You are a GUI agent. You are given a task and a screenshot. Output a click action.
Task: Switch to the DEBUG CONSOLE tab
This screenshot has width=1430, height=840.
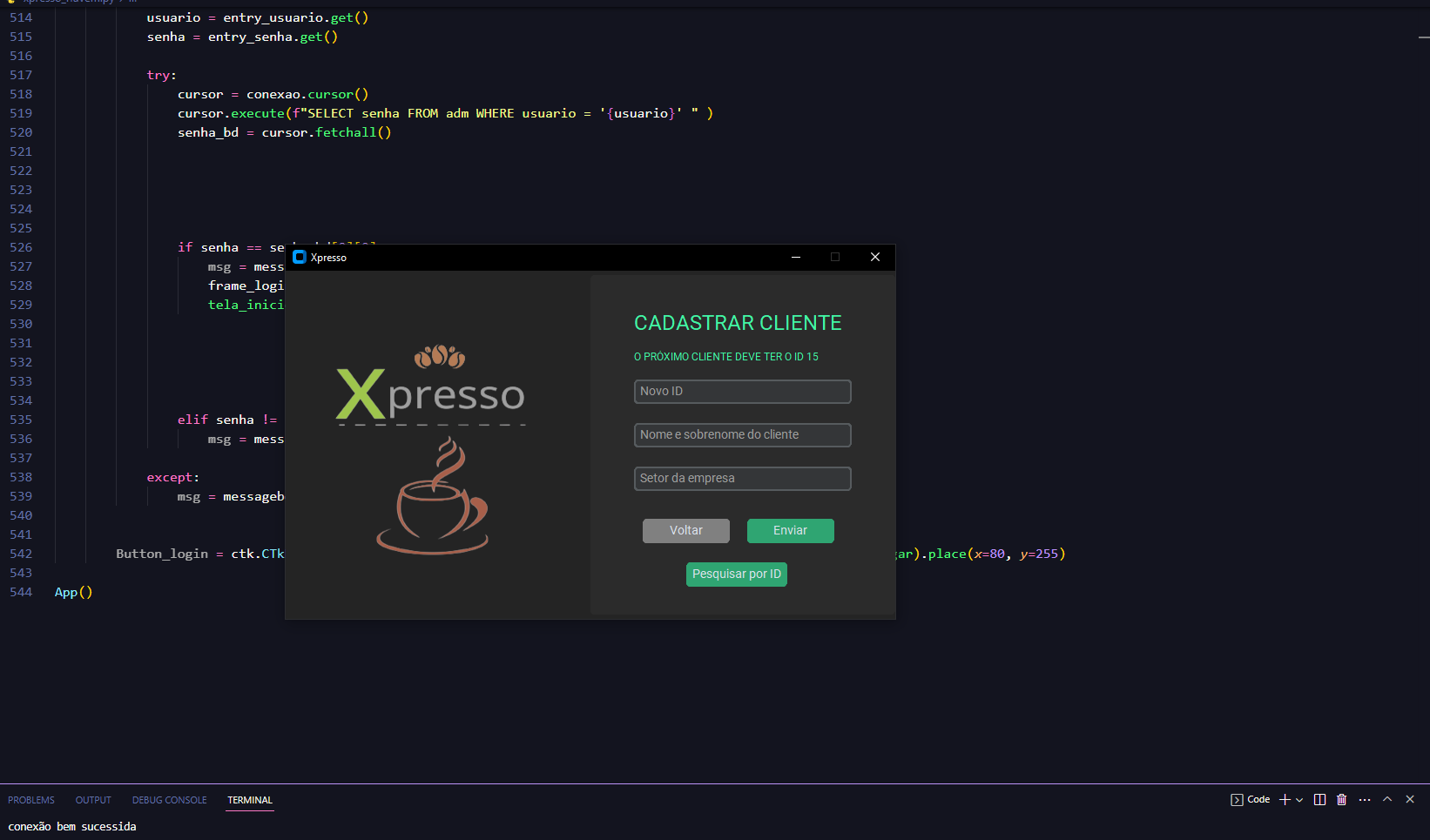tap(169, 800)
